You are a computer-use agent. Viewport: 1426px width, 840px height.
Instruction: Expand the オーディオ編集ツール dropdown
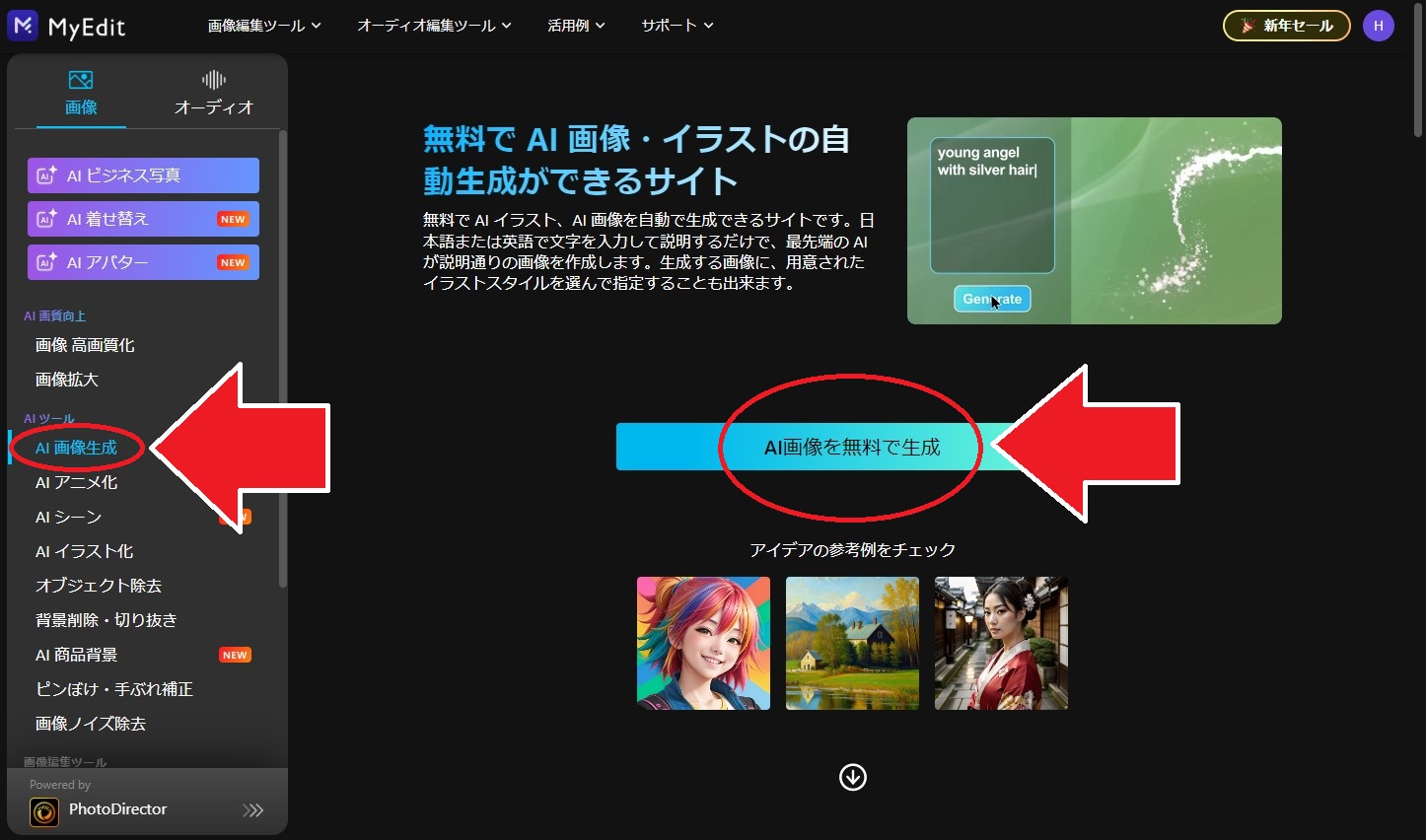click(x=434, y=26)
